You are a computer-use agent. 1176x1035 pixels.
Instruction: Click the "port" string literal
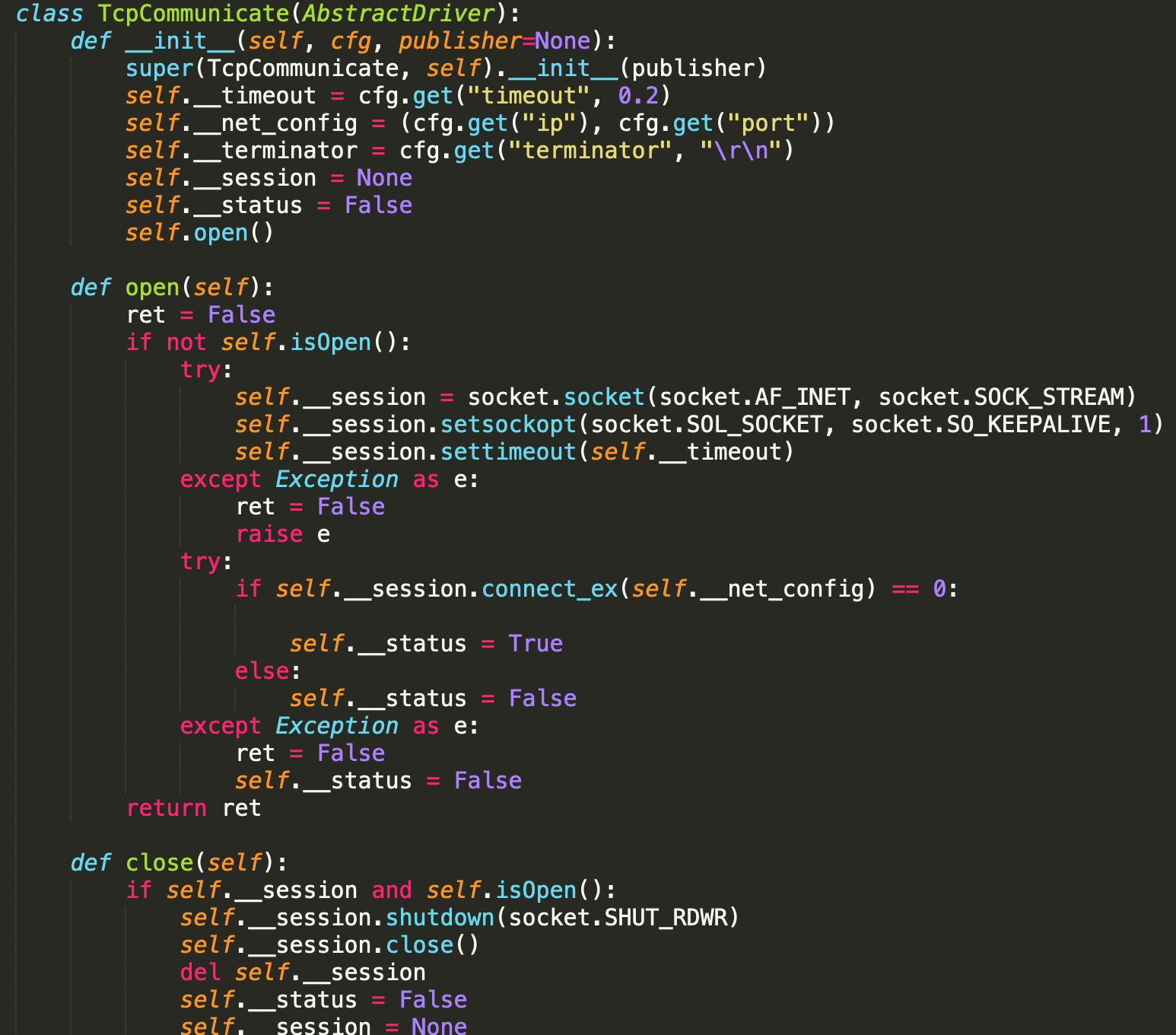(x=768, y=123)
